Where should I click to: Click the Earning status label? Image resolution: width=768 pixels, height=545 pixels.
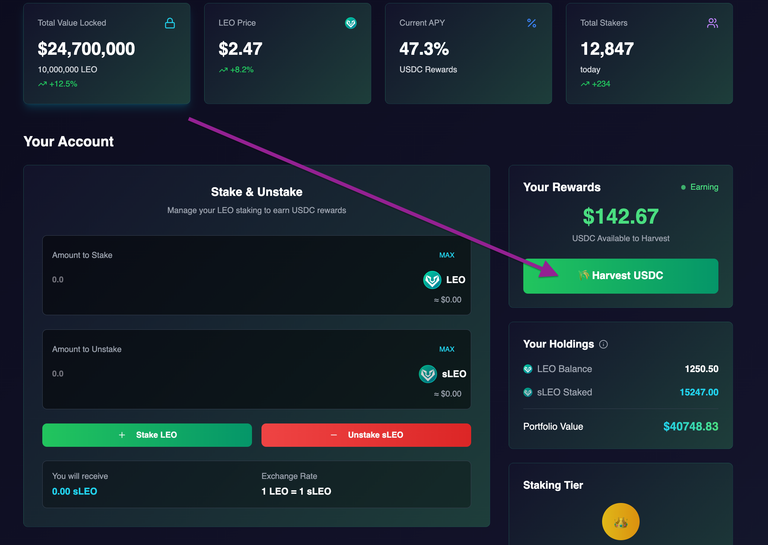tap(704, 187)
